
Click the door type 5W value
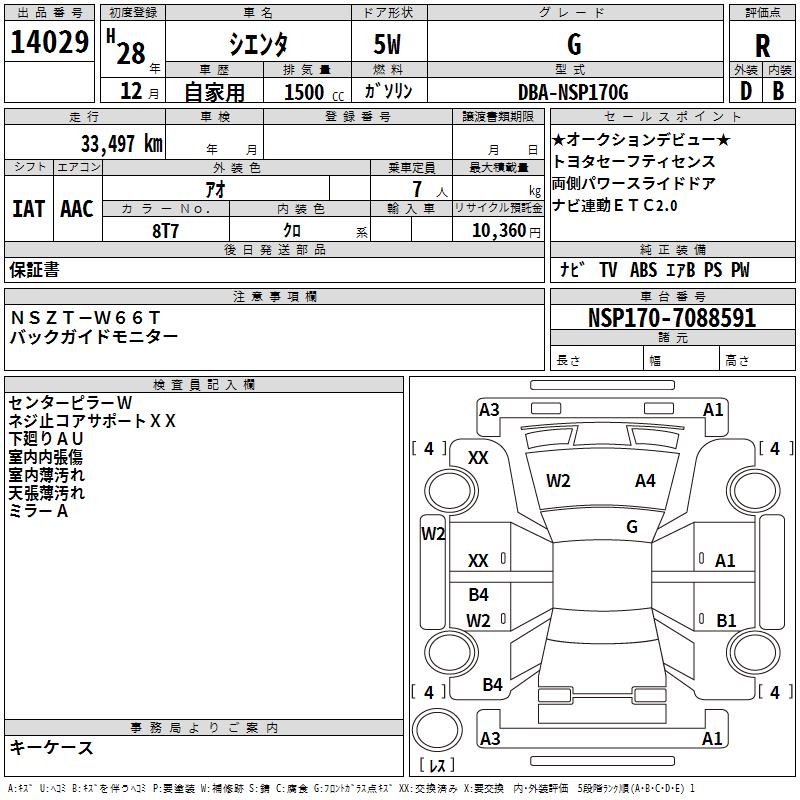[387, 44]
